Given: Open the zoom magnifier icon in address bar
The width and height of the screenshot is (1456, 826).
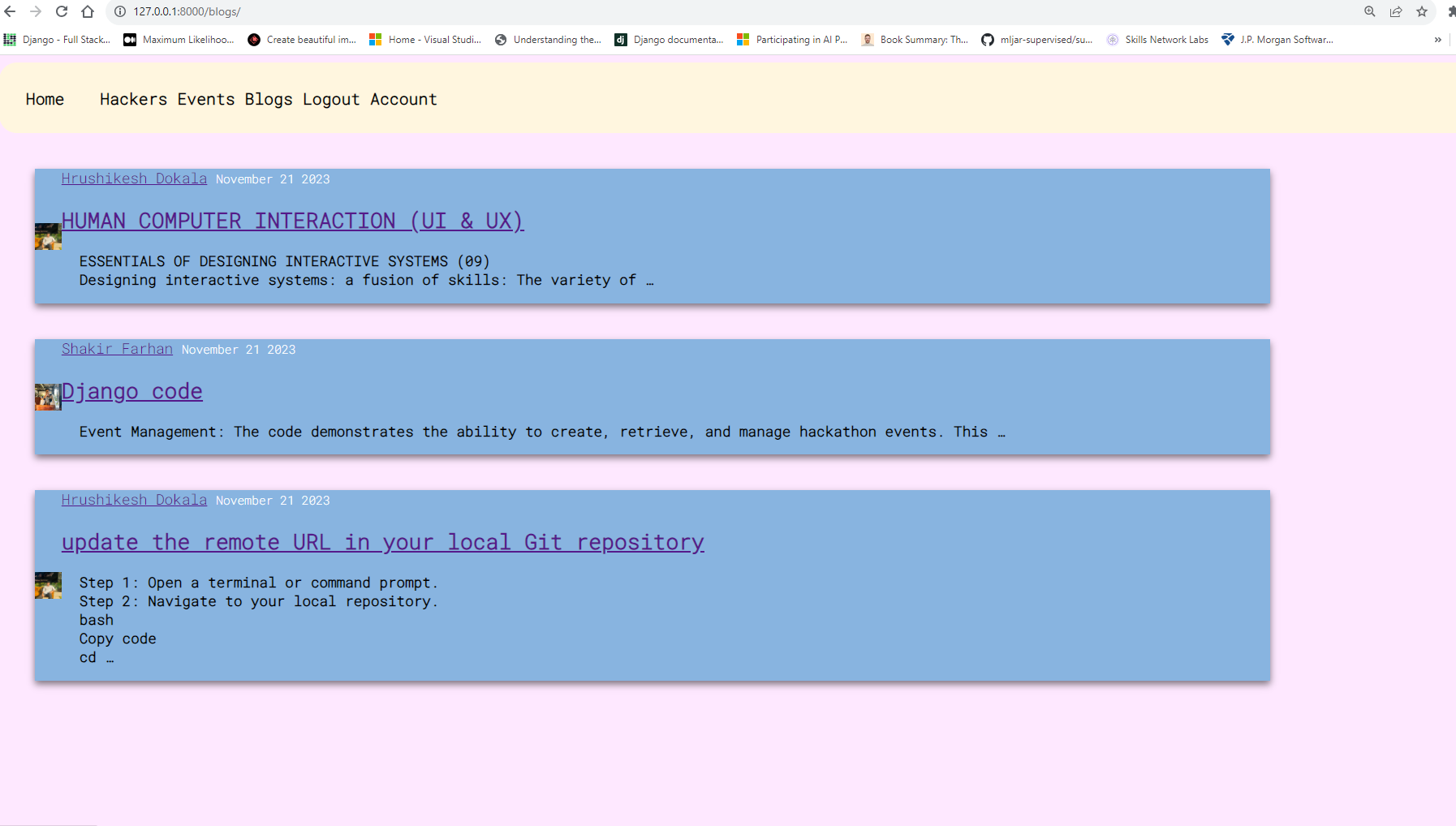Looking at the screenshot, I should coord(1370,11).
